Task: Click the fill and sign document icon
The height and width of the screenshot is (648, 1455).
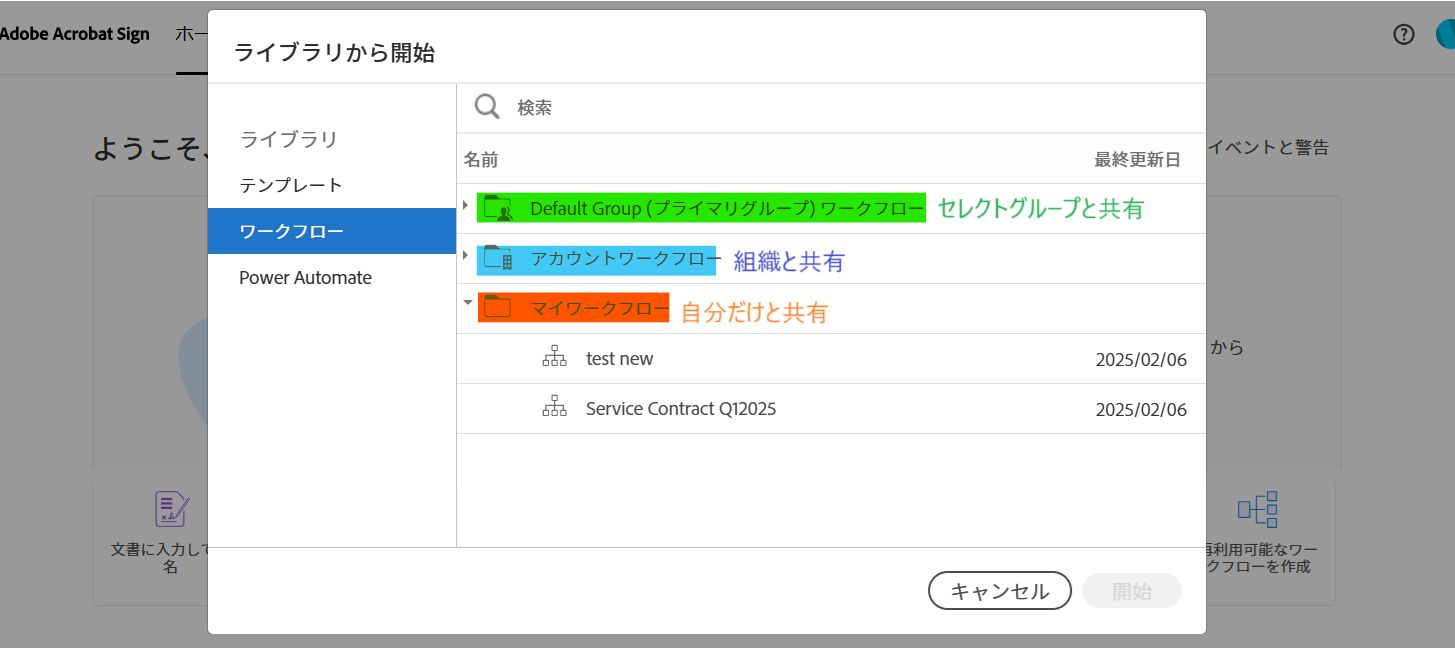Action: pos(171,509)
